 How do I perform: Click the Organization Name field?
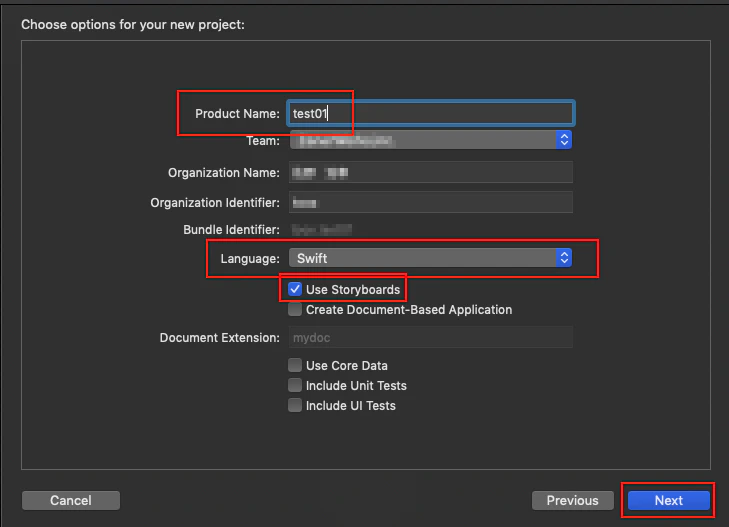[431, 173]
